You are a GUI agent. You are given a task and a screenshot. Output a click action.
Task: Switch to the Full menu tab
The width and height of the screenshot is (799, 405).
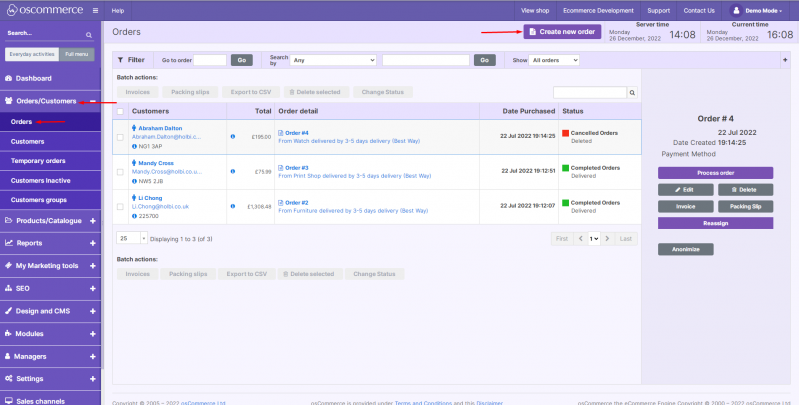point(75,54)
